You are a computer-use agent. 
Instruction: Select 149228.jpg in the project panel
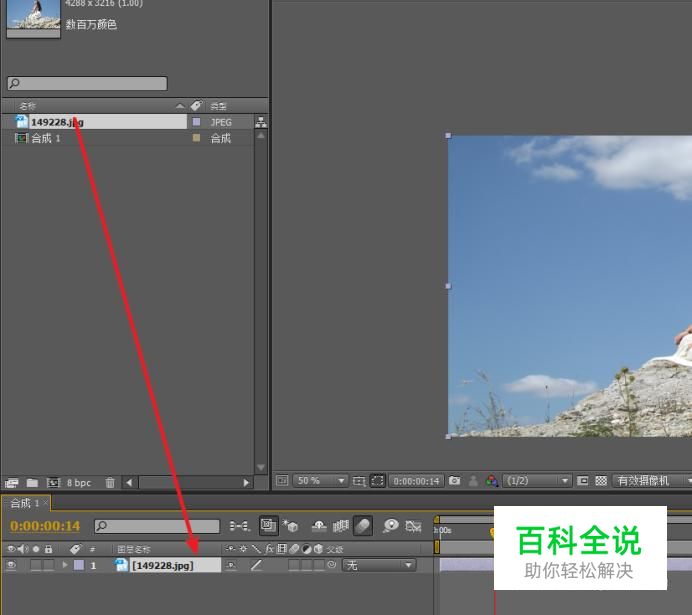pos(108,122)
